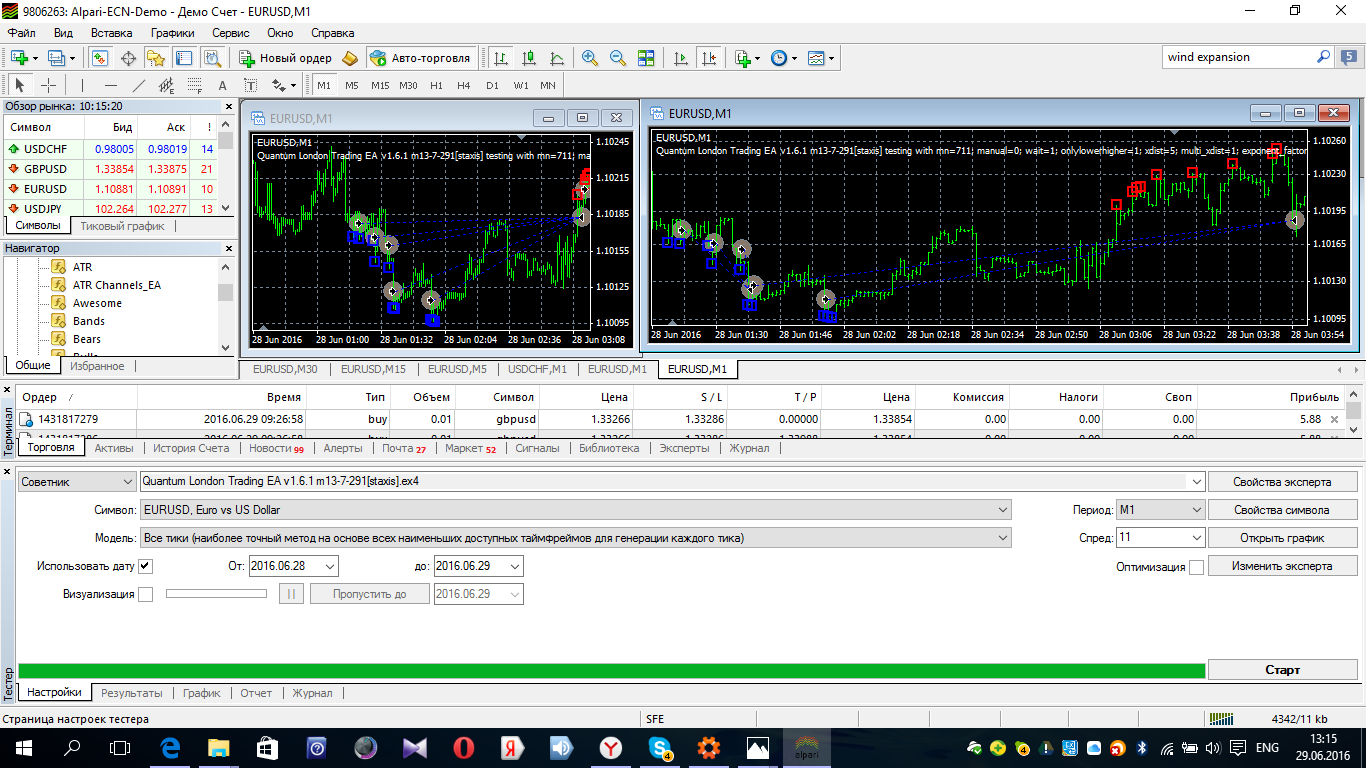Select the crosshair cursor tool
Screen dimensions: 1366x768
click(47, 86)
